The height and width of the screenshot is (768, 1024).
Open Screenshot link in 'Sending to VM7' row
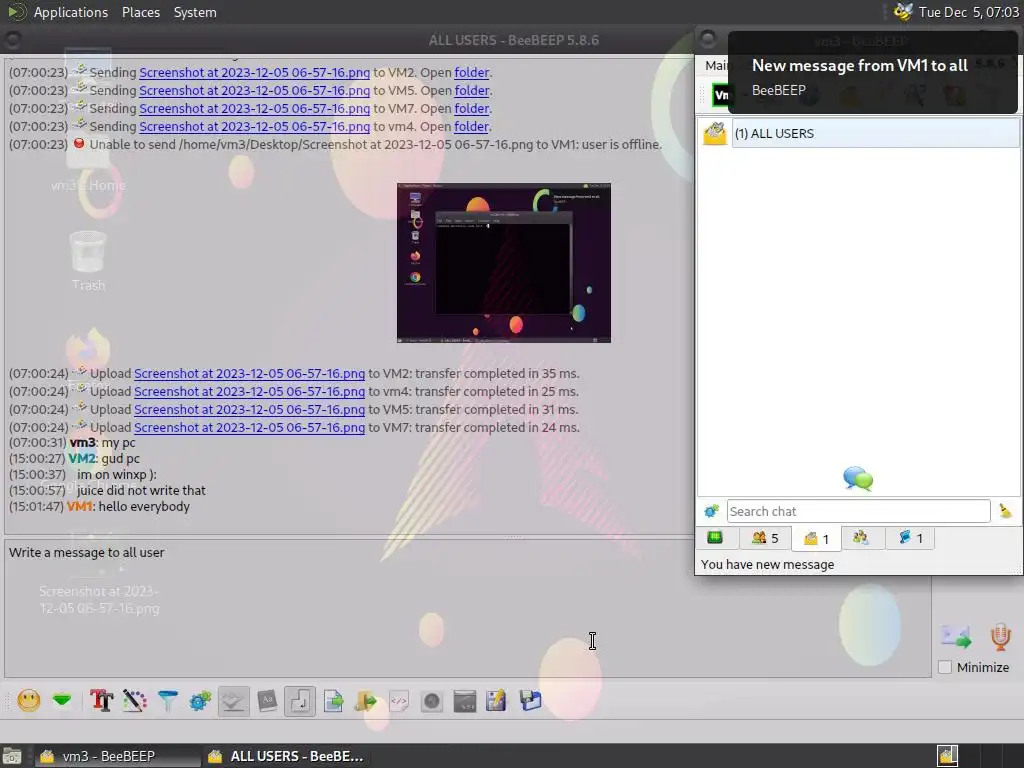tap(254, 108)
